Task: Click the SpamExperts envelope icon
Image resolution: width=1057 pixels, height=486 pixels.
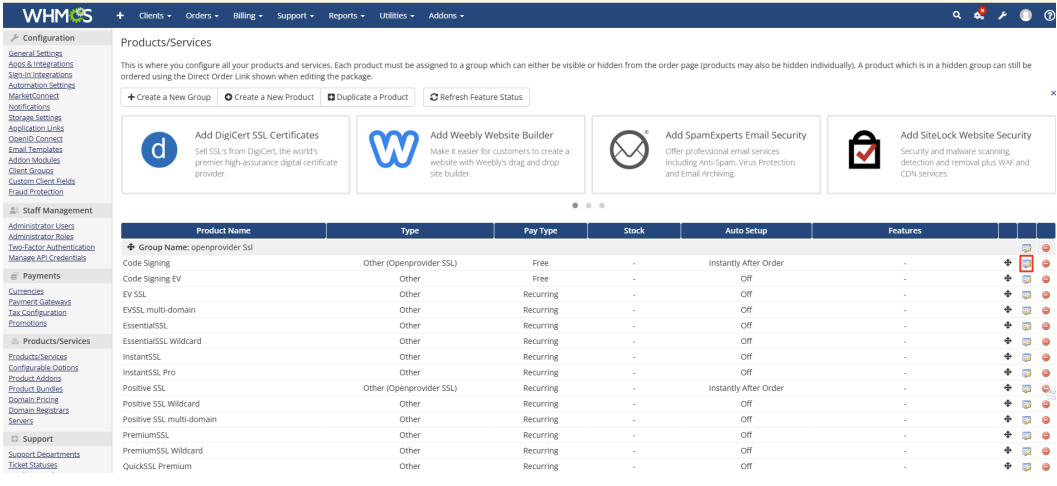Action: (x=629, y=150)
